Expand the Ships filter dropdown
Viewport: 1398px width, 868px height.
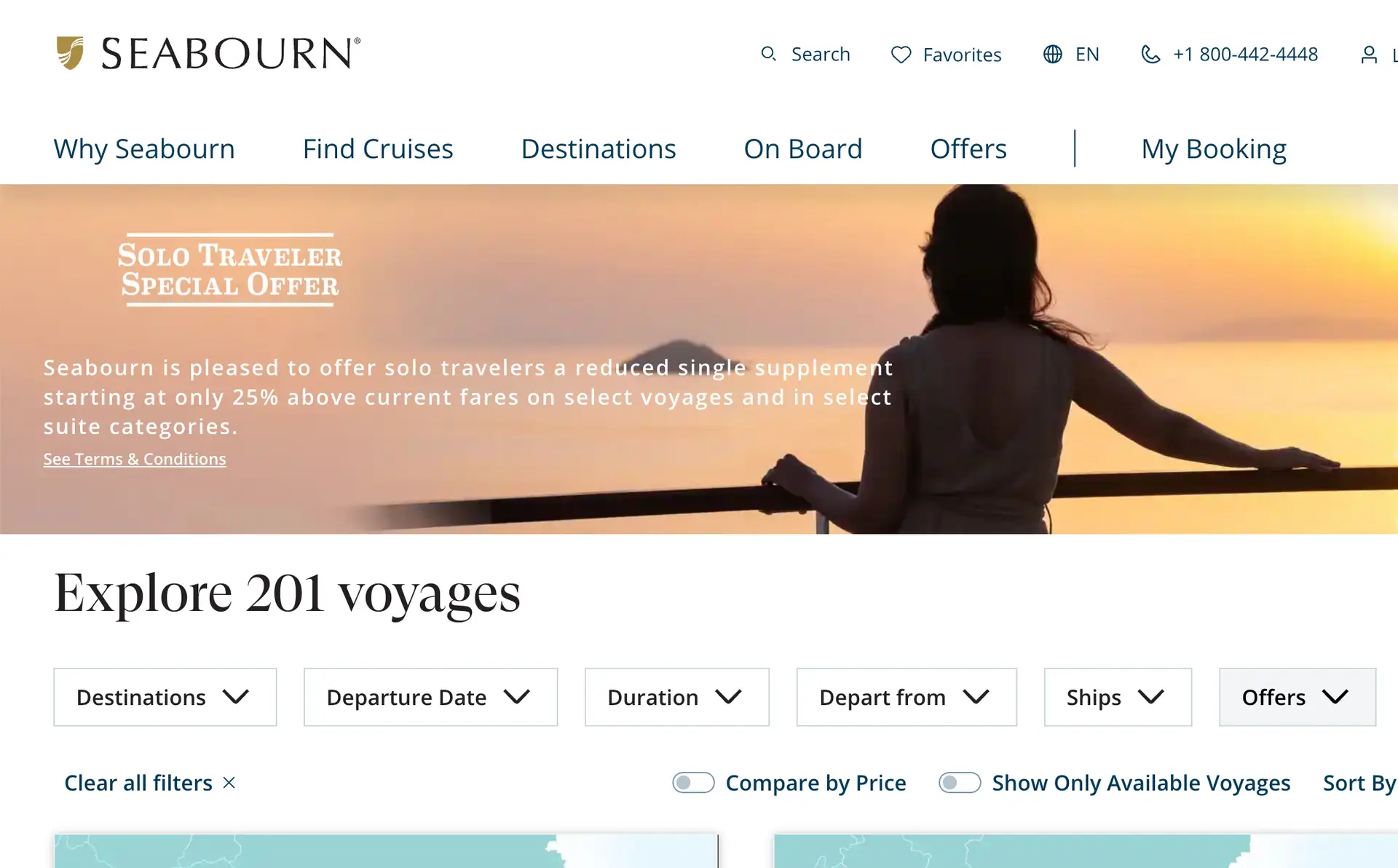[1118, 697]
